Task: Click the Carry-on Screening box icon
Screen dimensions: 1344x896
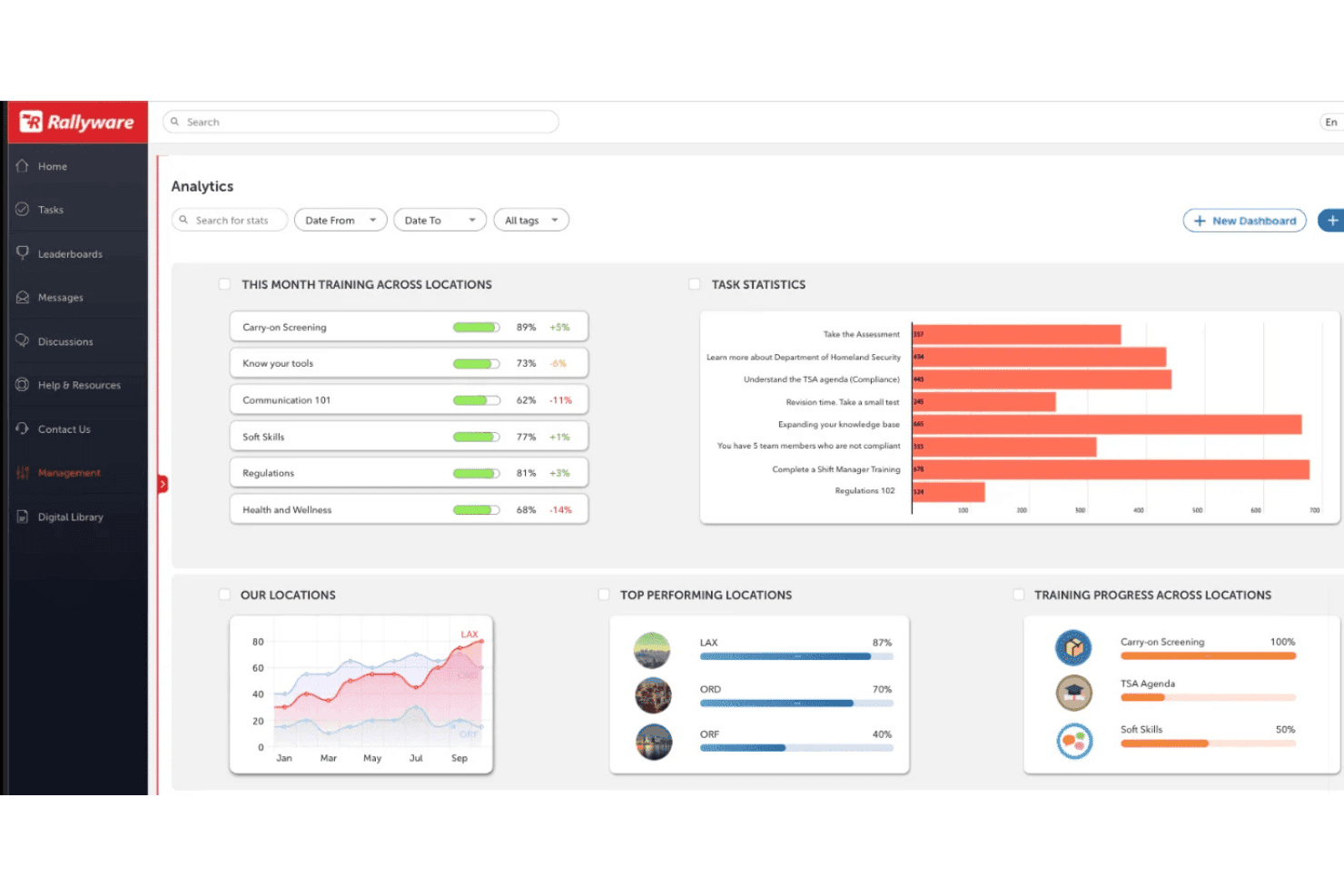Action: (1073, 647)
